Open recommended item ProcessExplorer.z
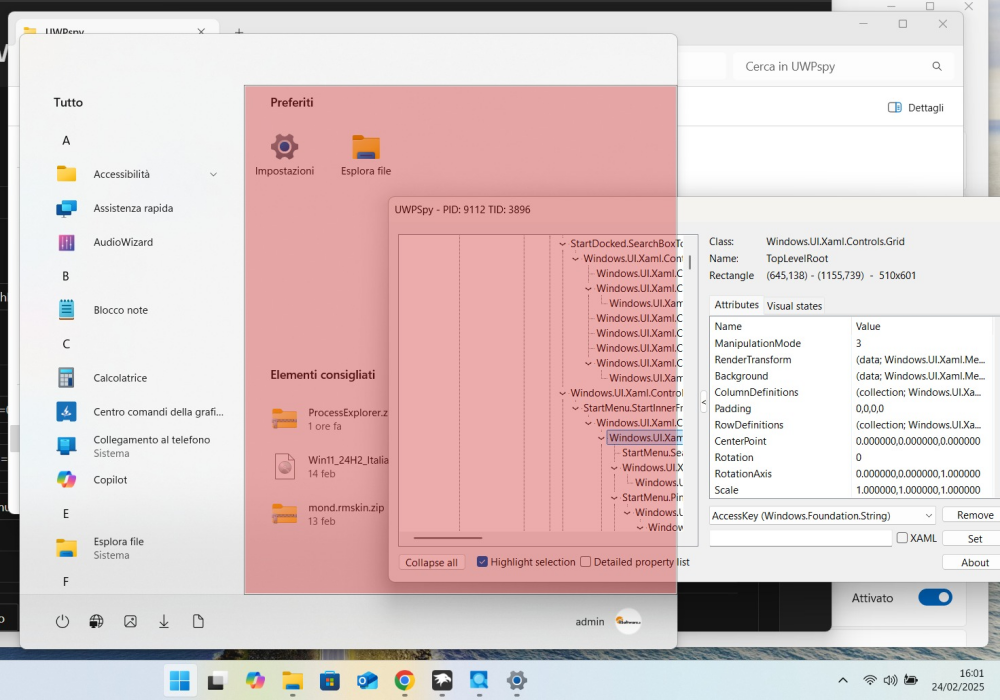Screen dimensions: 1000x700 [329, 419]
